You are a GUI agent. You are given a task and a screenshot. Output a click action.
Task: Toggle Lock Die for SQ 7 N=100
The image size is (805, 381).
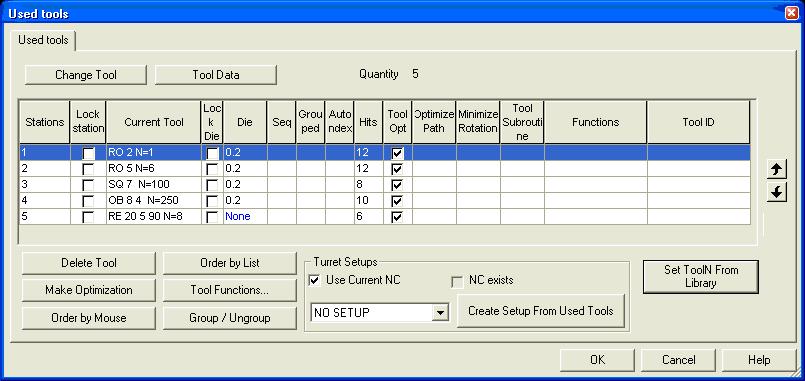click(212, 185)
